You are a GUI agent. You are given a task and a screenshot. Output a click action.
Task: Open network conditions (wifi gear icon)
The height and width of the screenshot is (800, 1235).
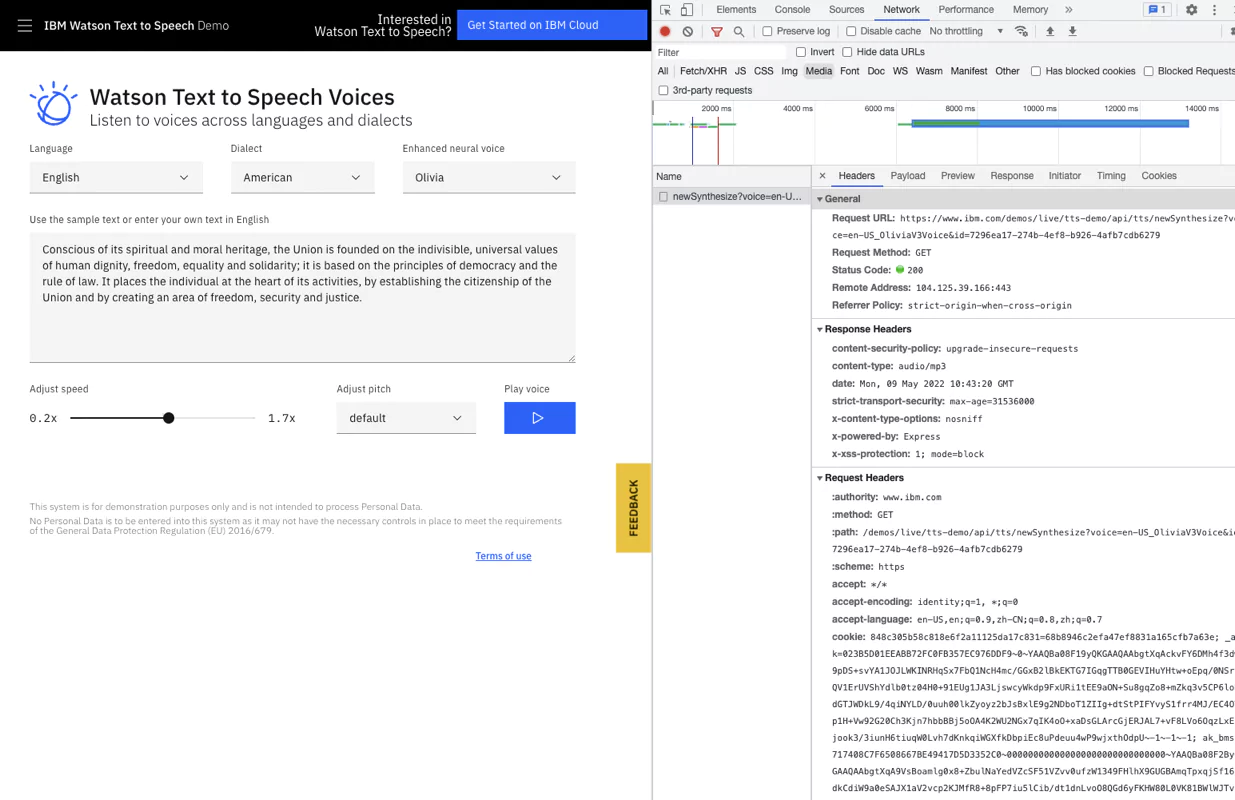[1022, 31]
